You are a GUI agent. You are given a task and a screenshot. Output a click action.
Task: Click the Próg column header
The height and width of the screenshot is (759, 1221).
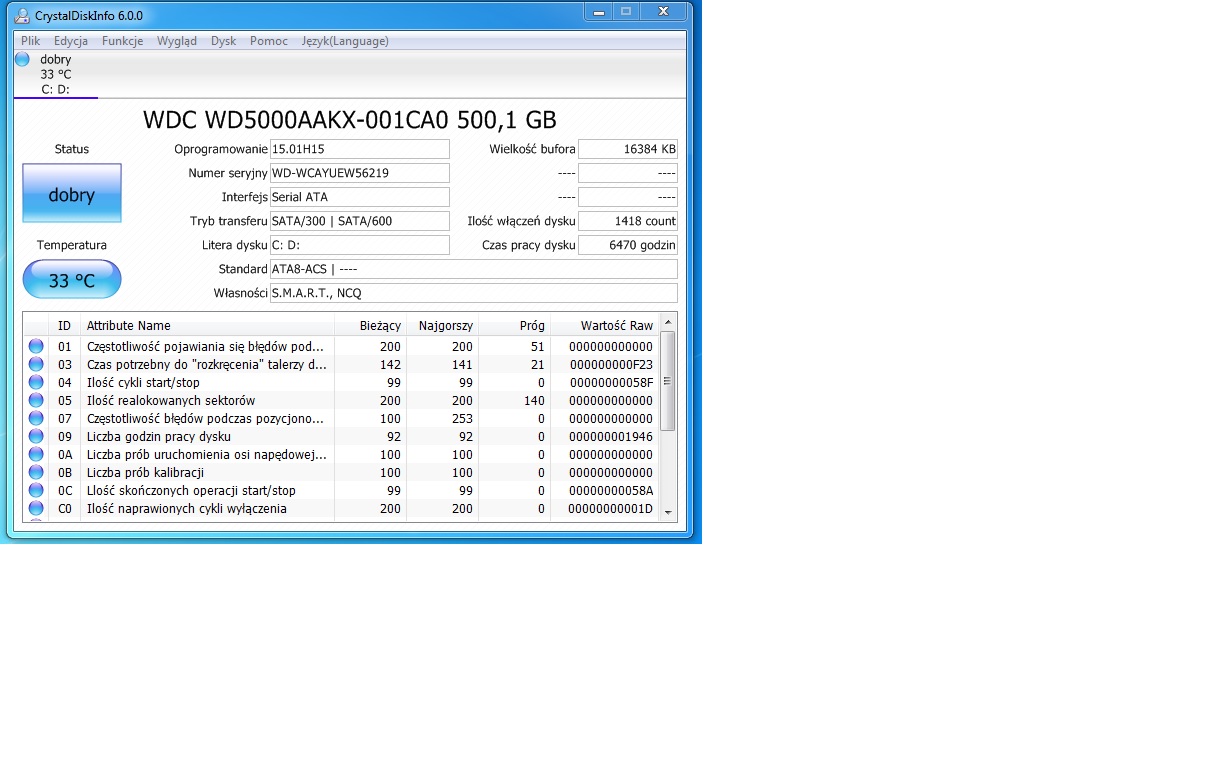point(514,325)
